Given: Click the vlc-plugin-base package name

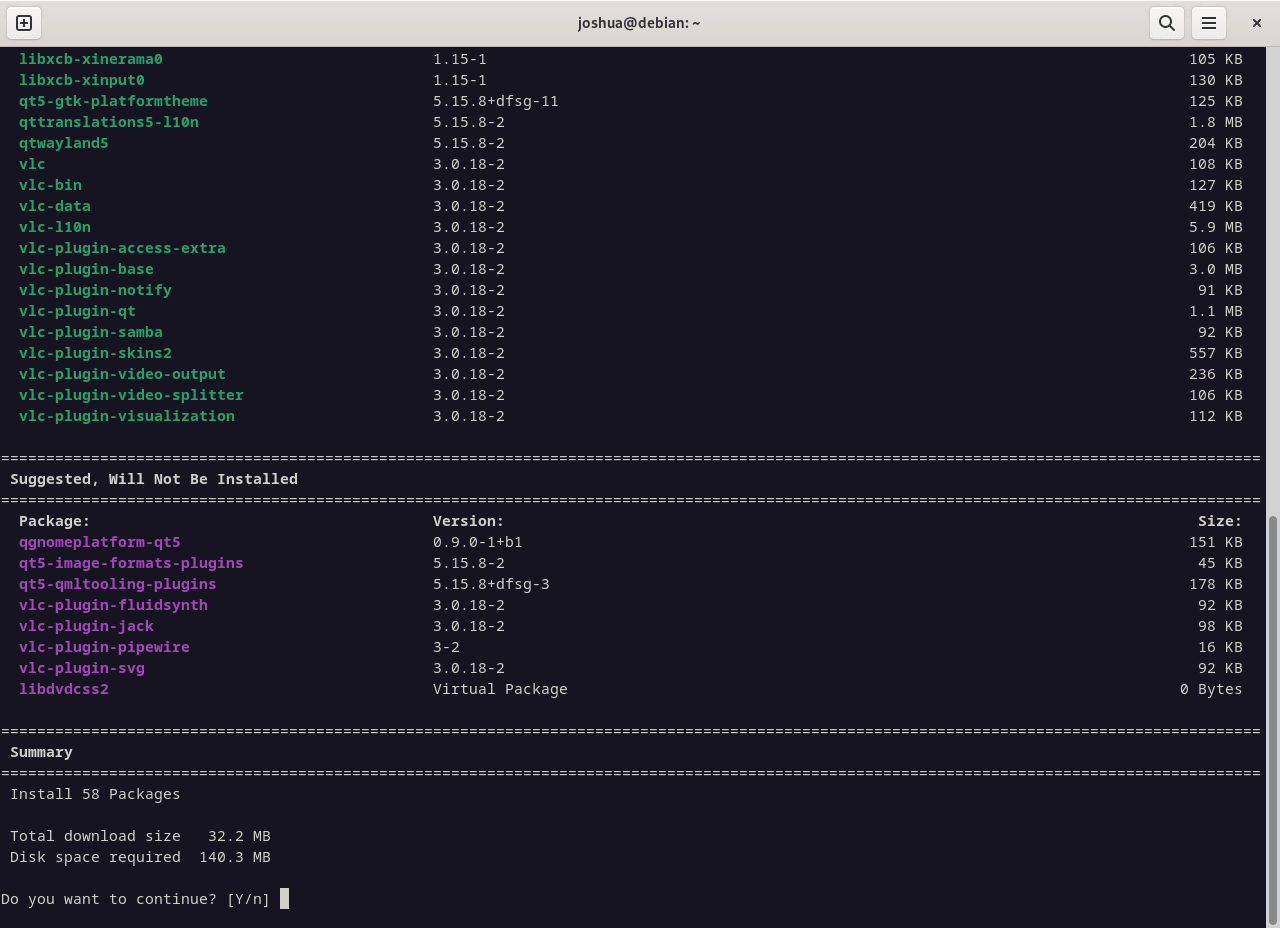Looking at the screenshot, I should point(86,269).
